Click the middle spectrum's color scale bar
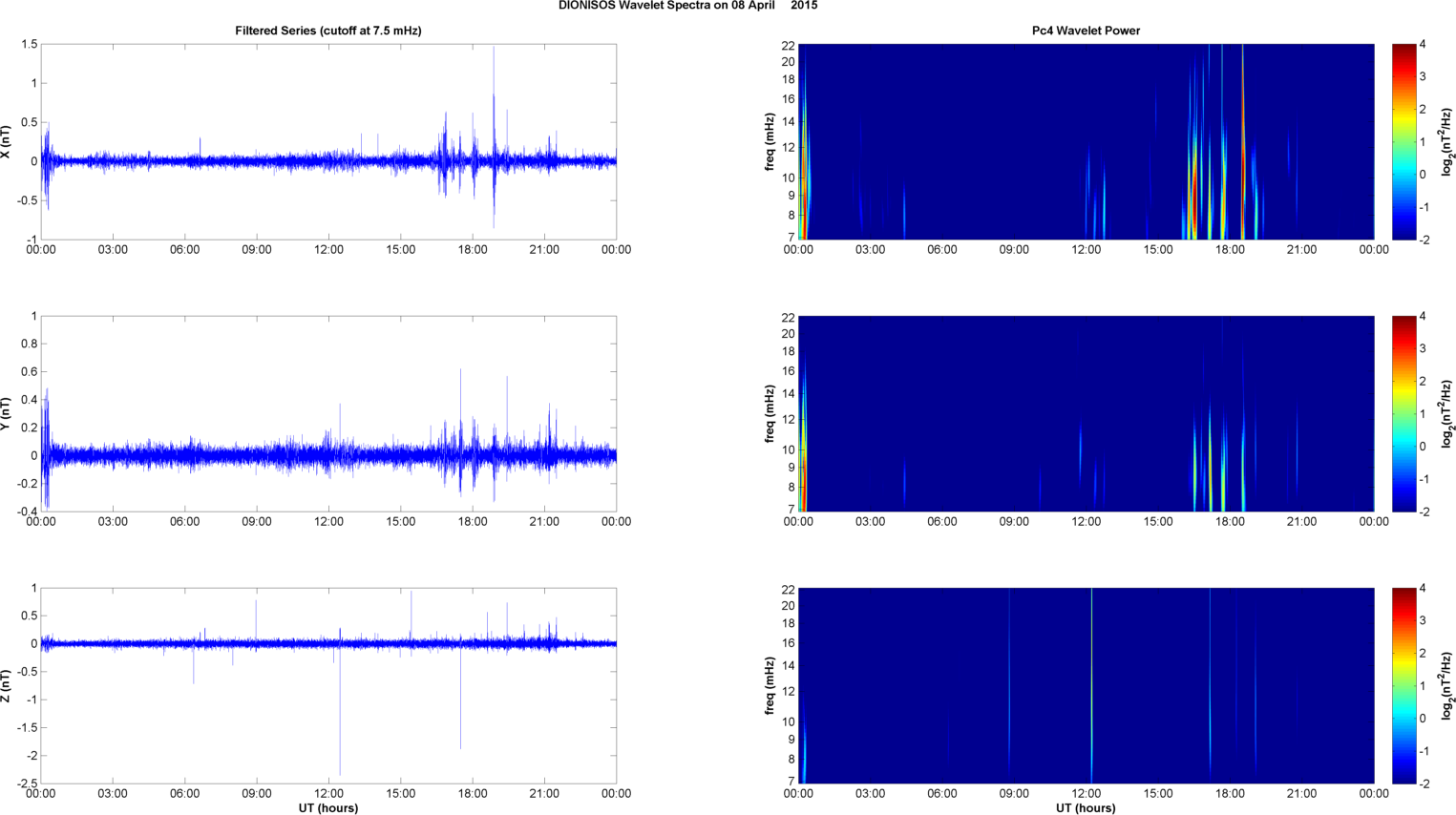Viewport: 1456px width, 815px height. tap(1403, 413)
